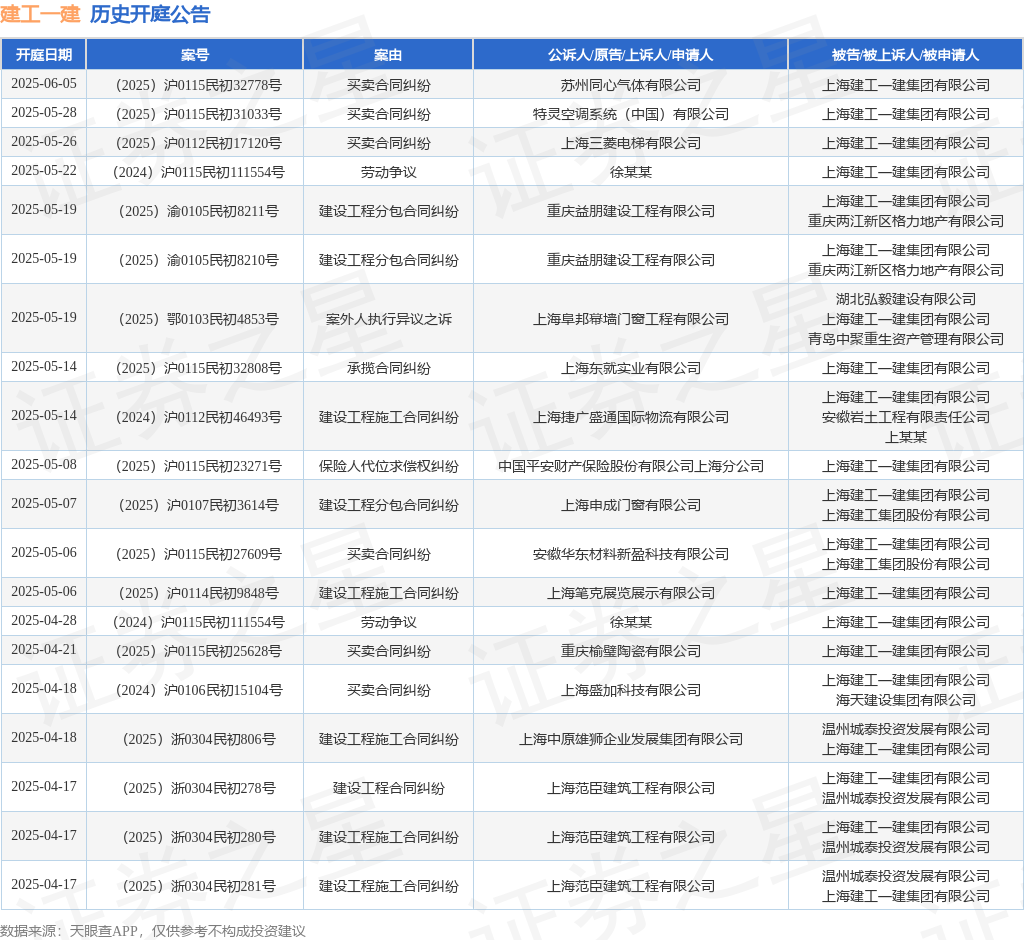Click plaintiff 上海捷广盛通国际物流有限公司

click(x=630, y=417)
